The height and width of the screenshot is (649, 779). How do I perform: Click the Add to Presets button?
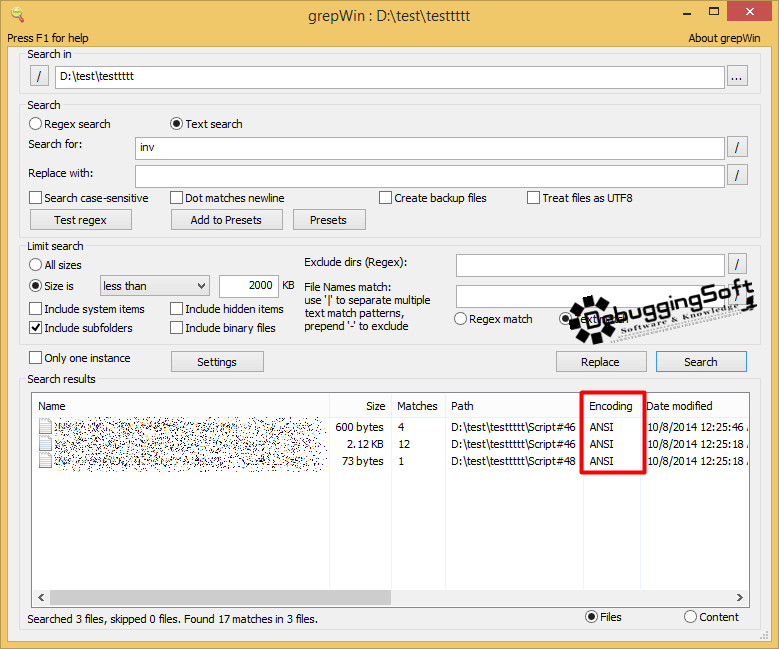click(x=227, y=220)
